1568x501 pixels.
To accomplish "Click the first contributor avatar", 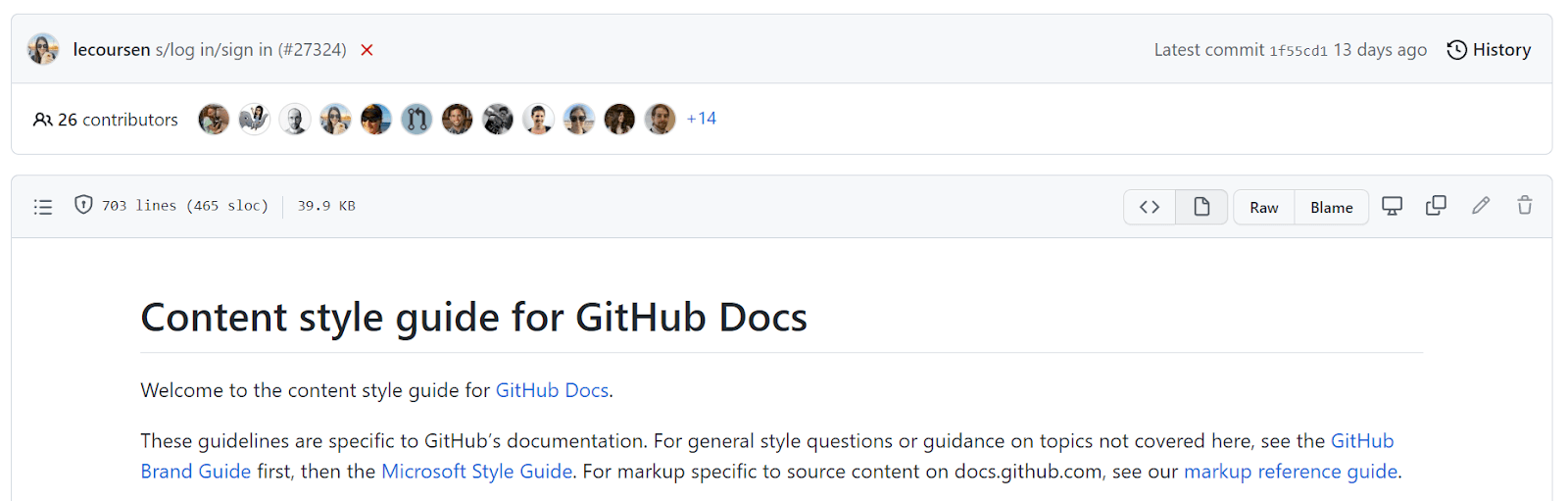I will (214, 120).
